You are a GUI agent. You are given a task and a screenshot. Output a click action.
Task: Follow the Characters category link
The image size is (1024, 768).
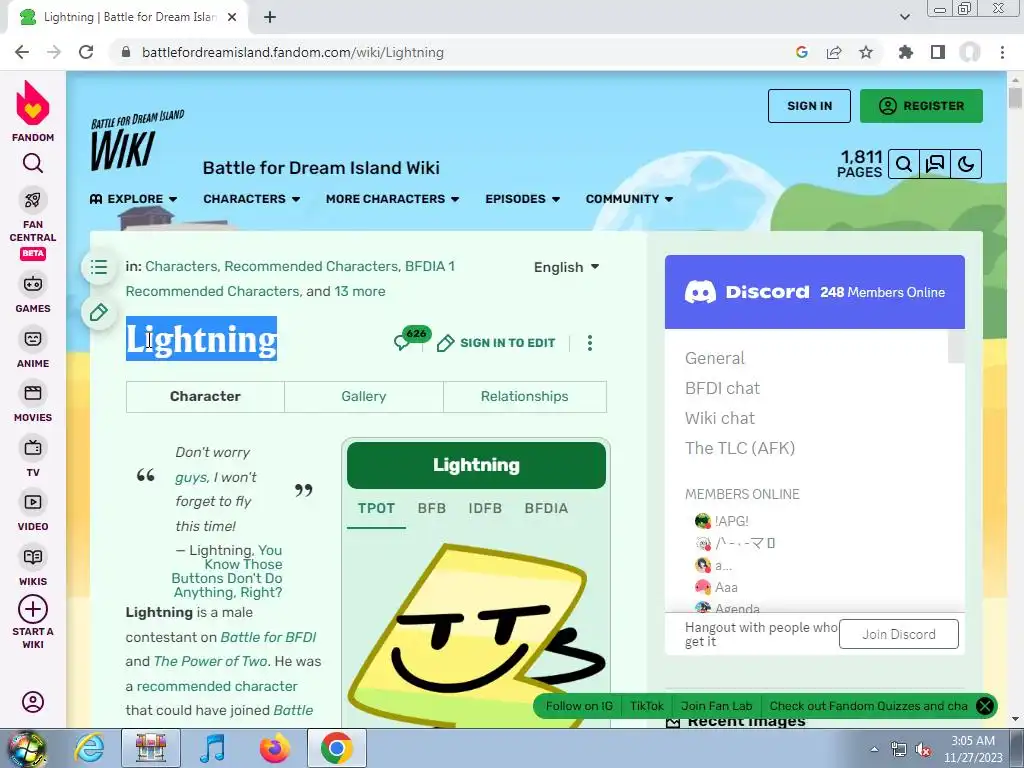click(x=181, y=266)
